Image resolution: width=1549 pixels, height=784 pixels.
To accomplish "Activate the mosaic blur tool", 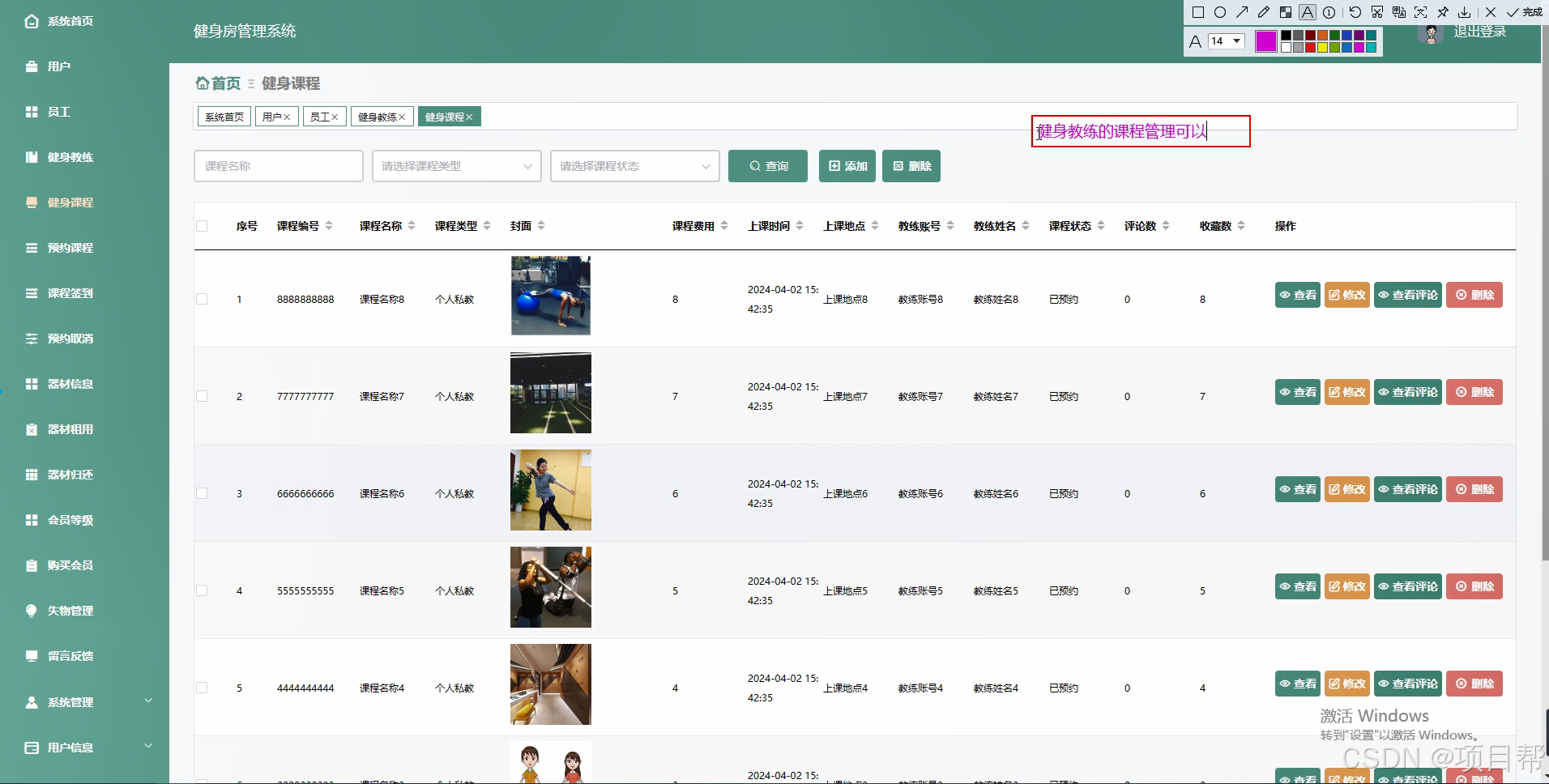I will (1286, 12).
